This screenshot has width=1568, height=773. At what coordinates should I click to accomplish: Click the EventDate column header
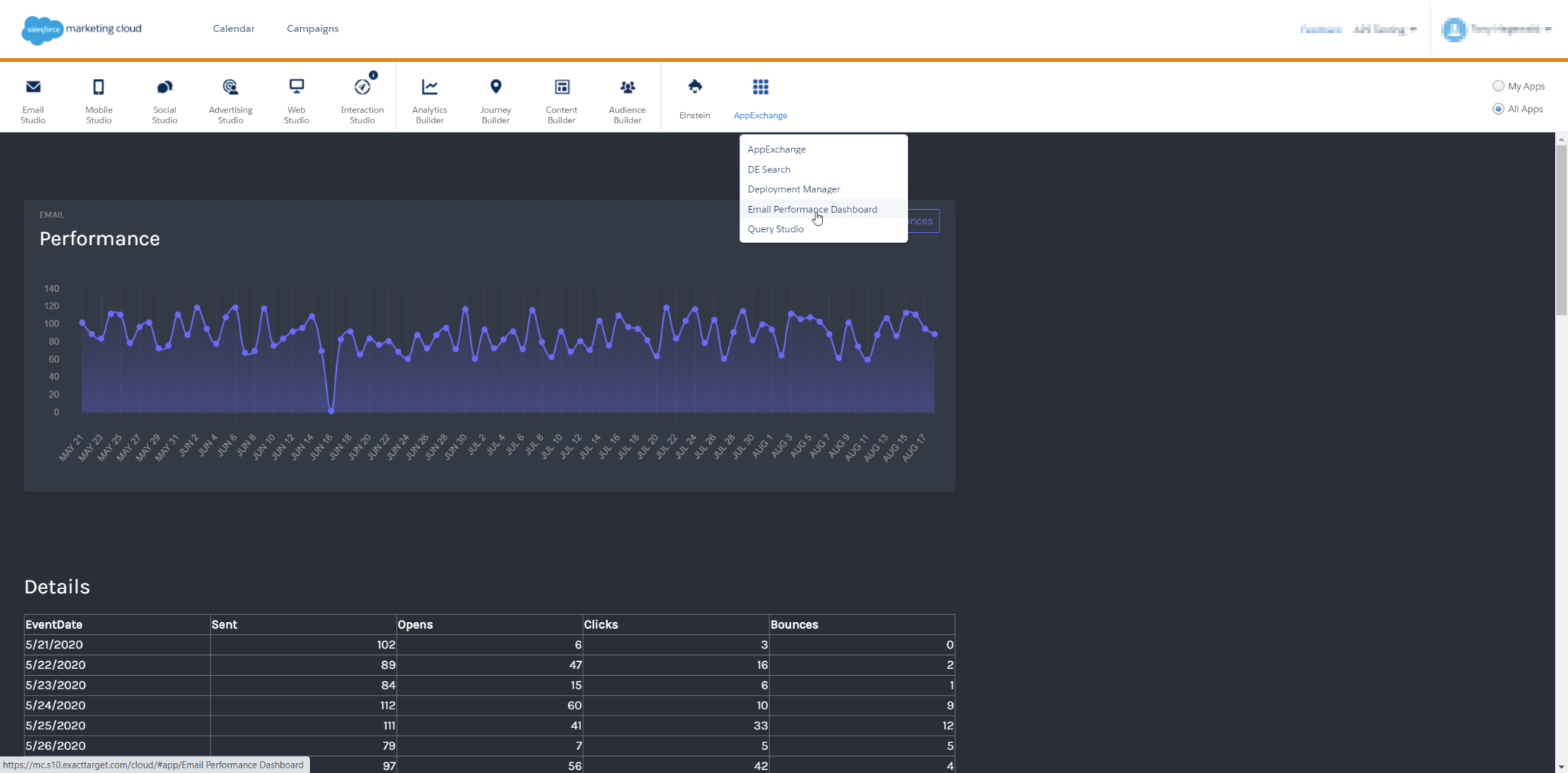pyautogui.click(x=117, y=624)
